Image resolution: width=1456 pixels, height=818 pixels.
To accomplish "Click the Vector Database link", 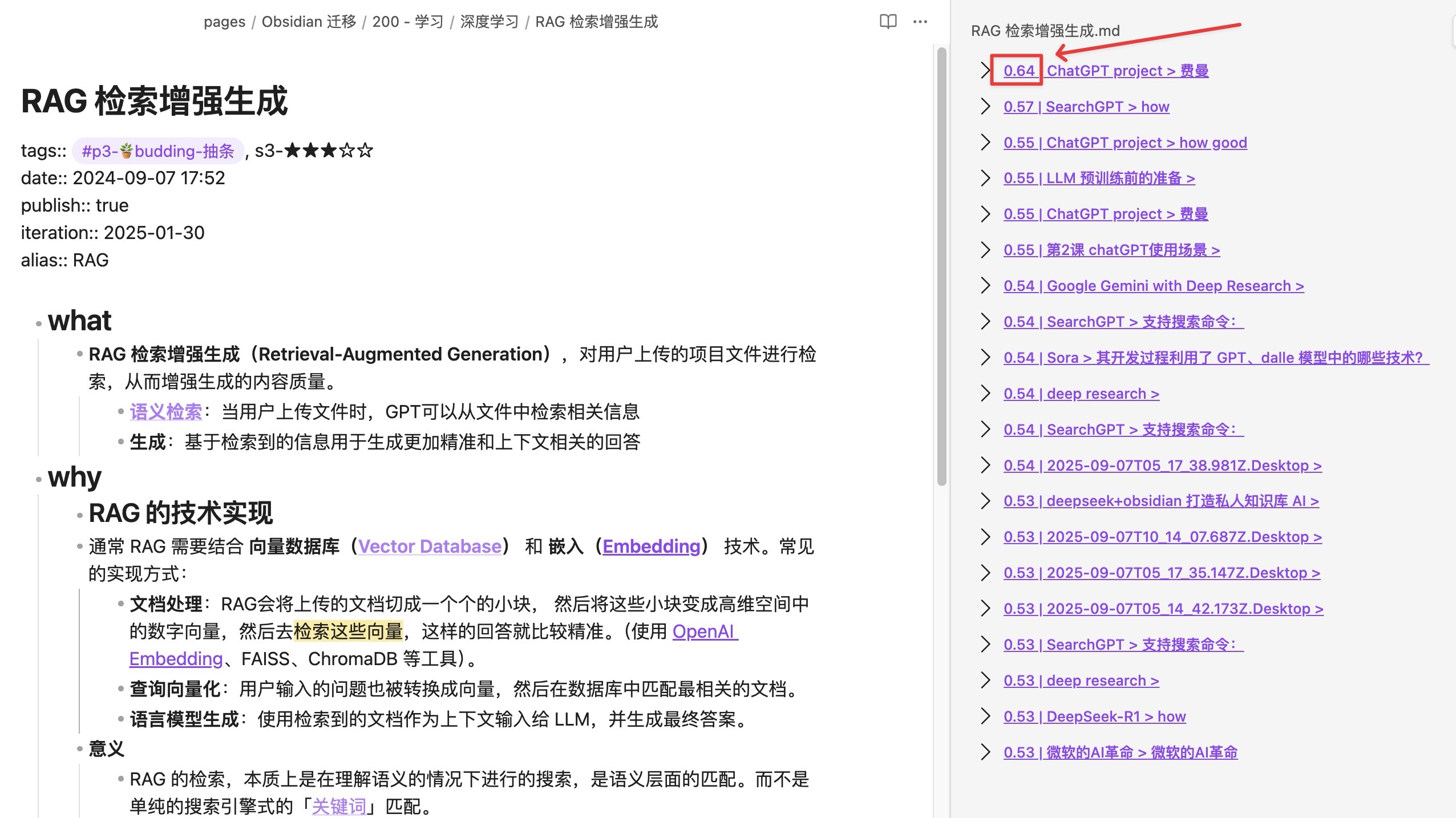I will pos(430,546).
